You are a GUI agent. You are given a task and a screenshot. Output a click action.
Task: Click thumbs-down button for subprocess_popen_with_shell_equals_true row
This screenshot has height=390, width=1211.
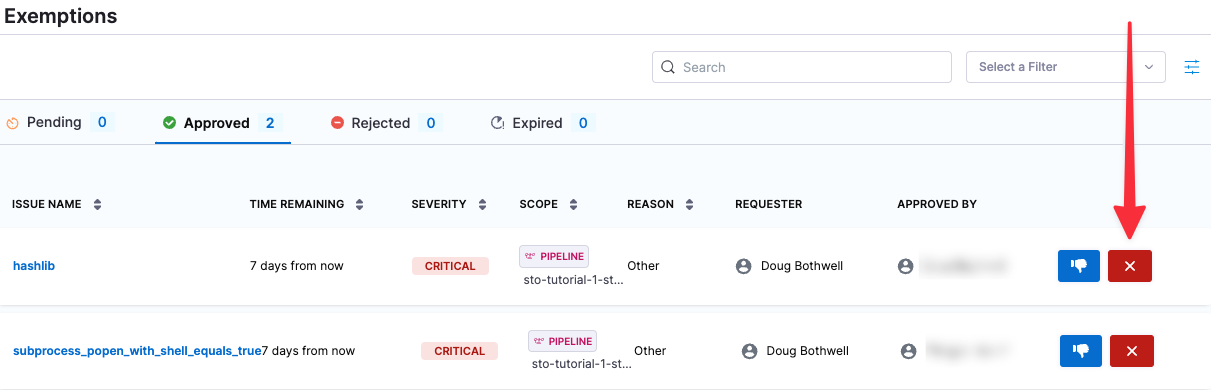pos(1081,351)
